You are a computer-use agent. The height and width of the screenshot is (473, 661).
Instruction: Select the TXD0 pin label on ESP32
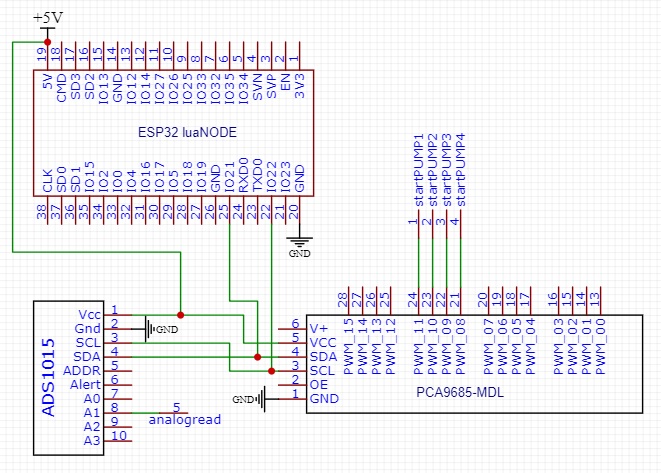tap(258, 175)
